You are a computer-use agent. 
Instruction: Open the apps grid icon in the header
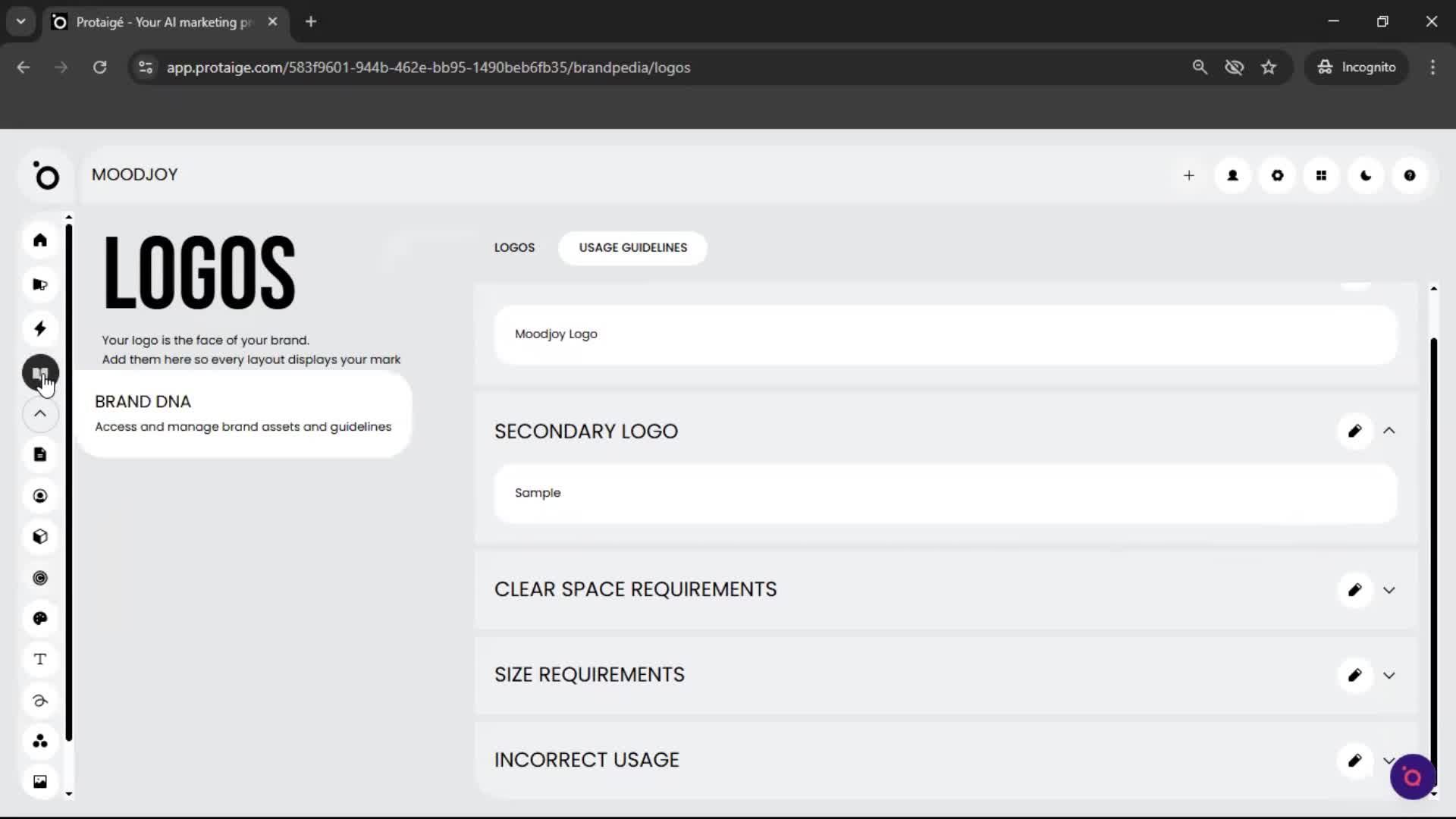click(1321, 175)
